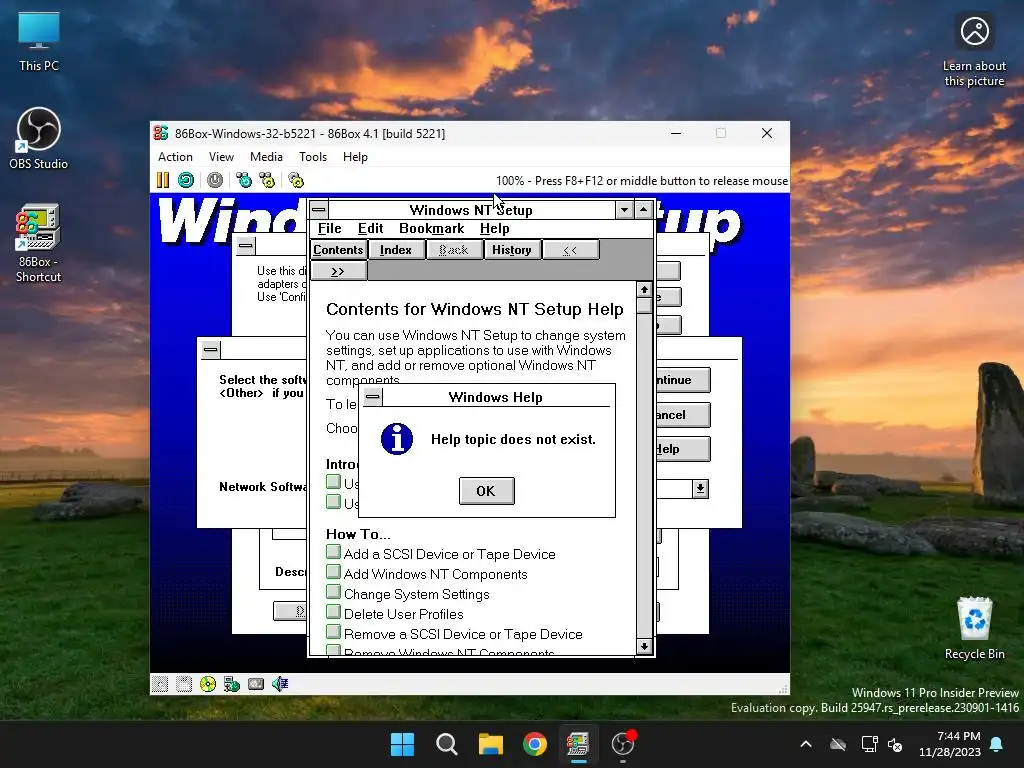The width and height of the screenshot is (1024, 768).
Task: Select the 86Box - Shortcut desktop icon
Action: (x=39, y=243)
